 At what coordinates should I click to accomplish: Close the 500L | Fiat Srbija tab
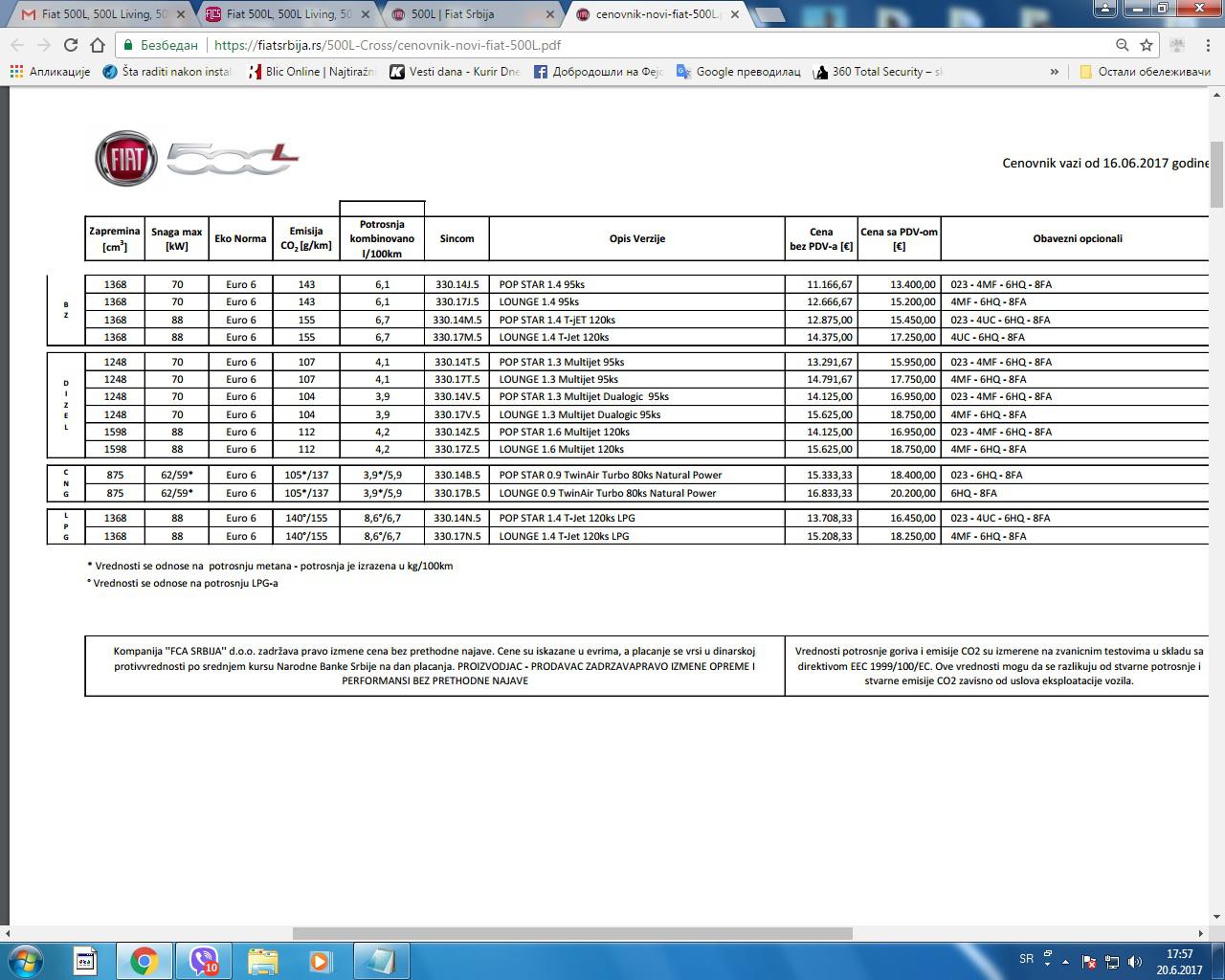point(548,14)
